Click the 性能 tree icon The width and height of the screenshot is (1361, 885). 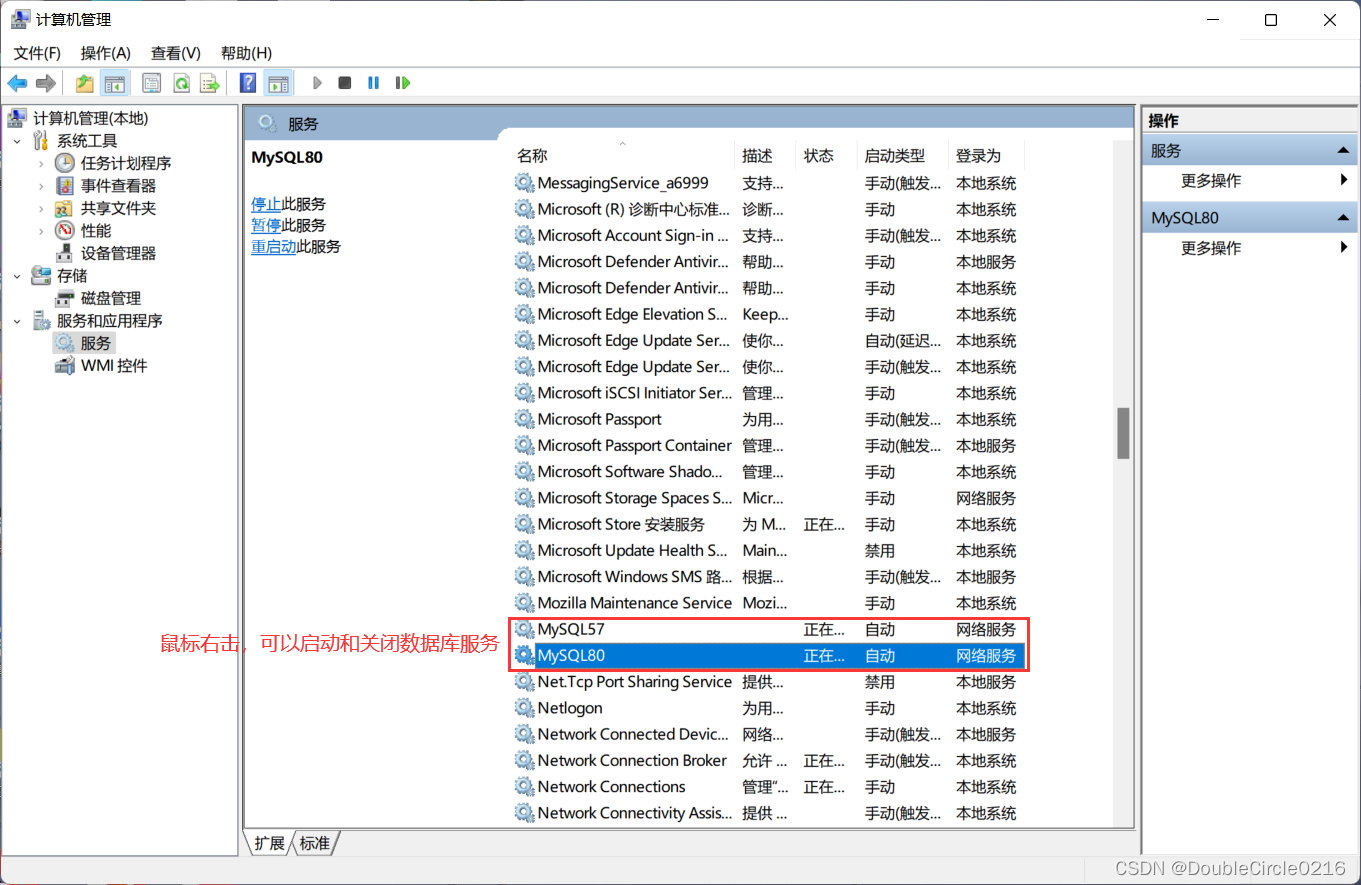pyautogui.click(x=65, y=231)
